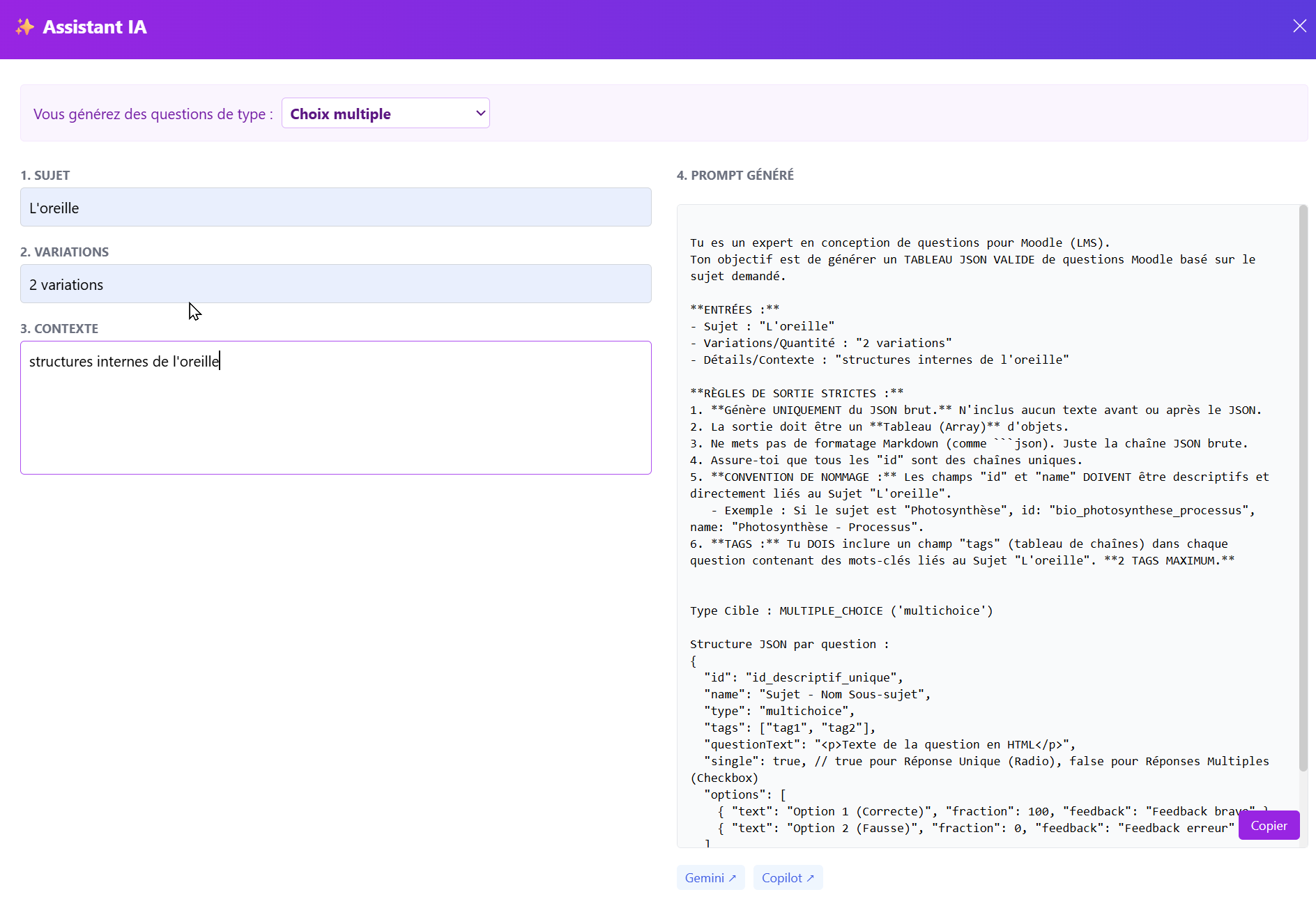The width and height of the screenshot is (1316, 899).
Task: Click the external arrow icon next to Gemini
Action: click(733, 877)
